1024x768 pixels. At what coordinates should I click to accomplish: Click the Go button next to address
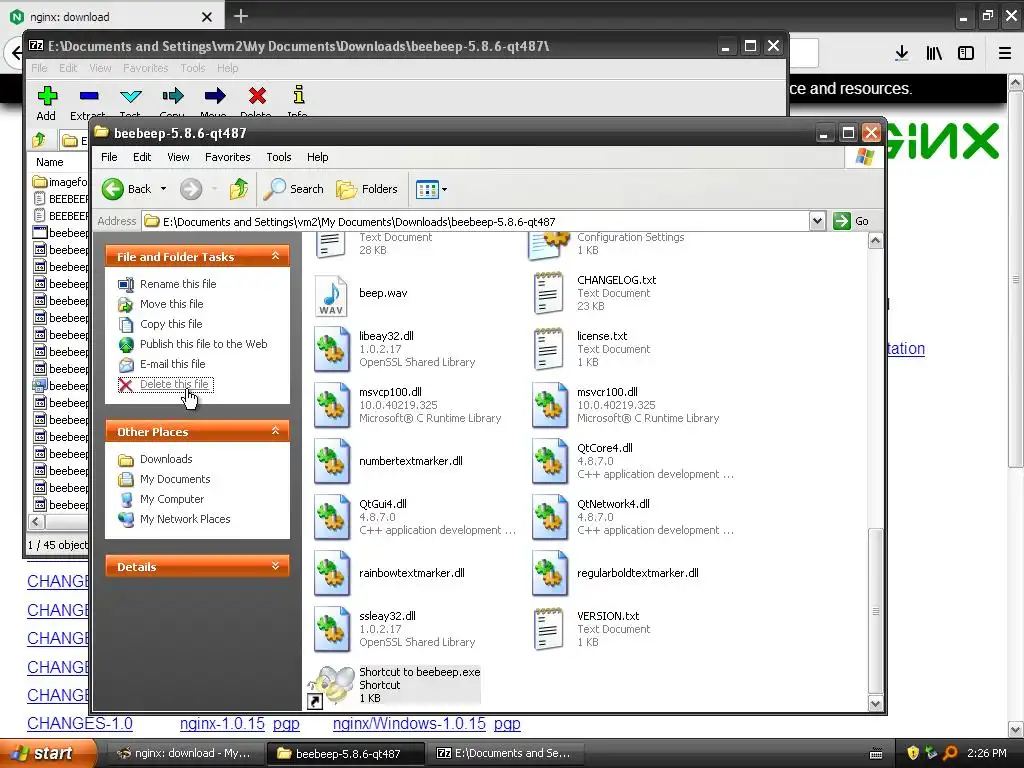coord(852,221)
